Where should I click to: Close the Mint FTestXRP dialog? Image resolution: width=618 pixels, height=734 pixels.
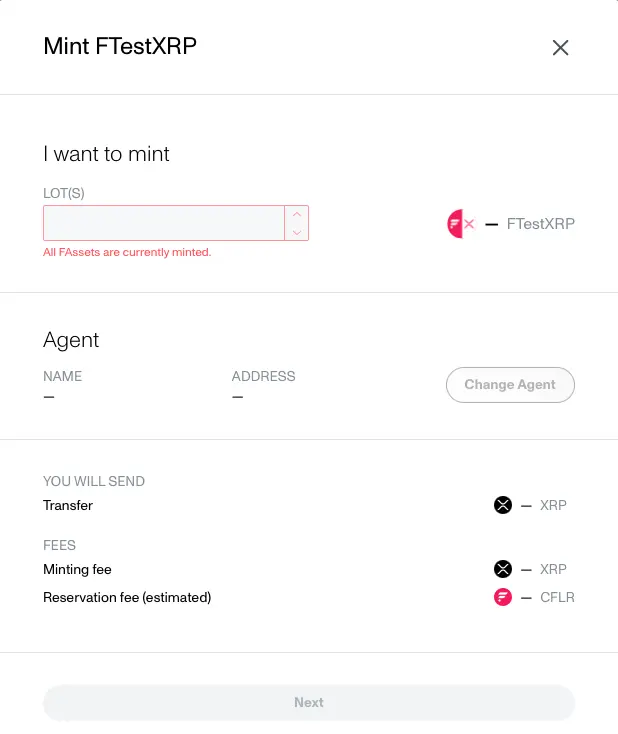[x=560, y=47]
